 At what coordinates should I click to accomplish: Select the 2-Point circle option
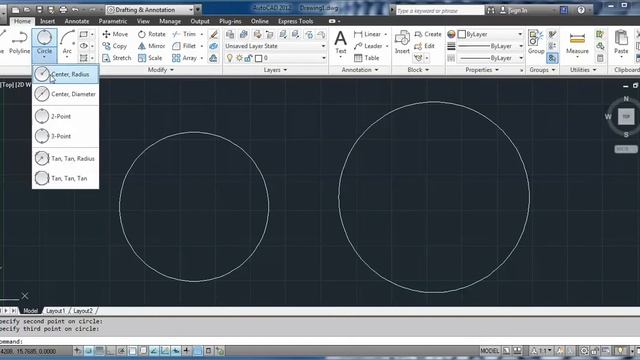tap(65, 116)
